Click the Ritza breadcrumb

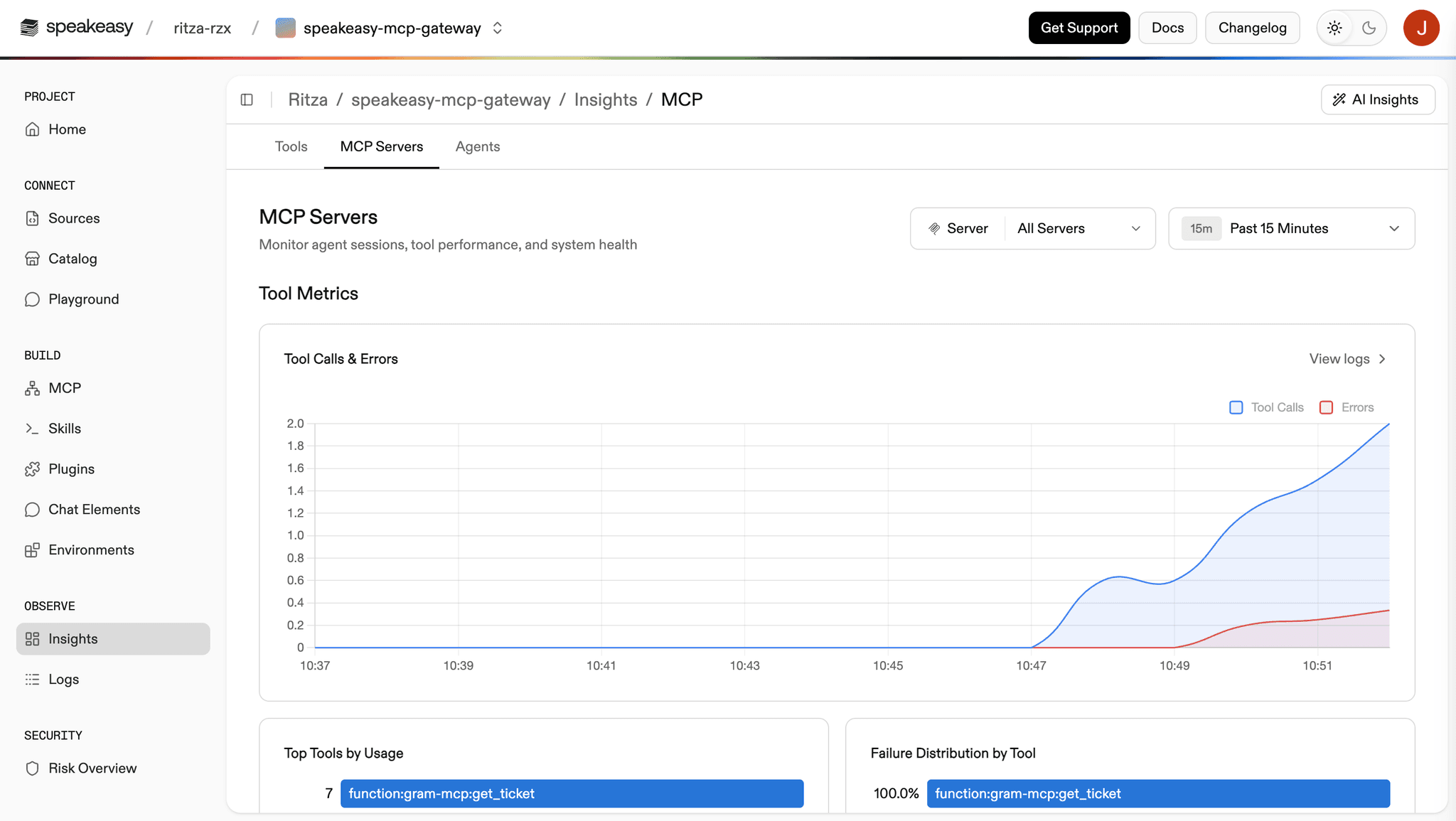(308, 100)
